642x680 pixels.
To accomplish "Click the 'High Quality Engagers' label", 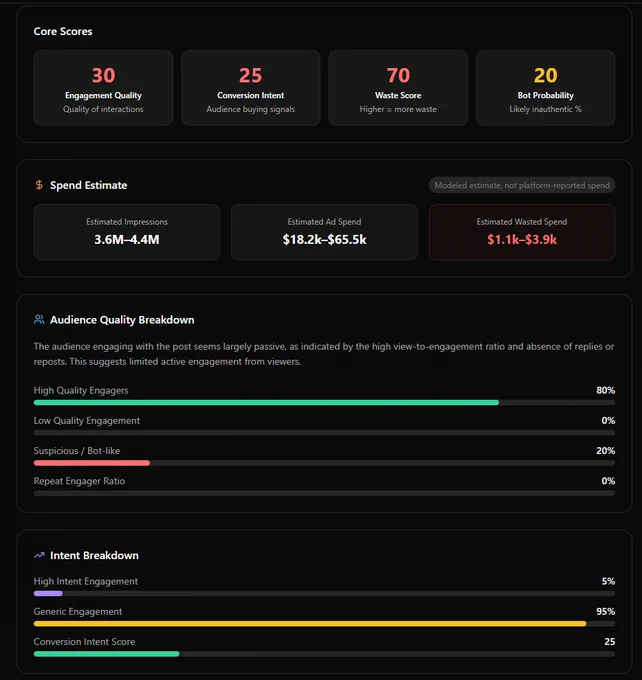I will click(81, 390).
